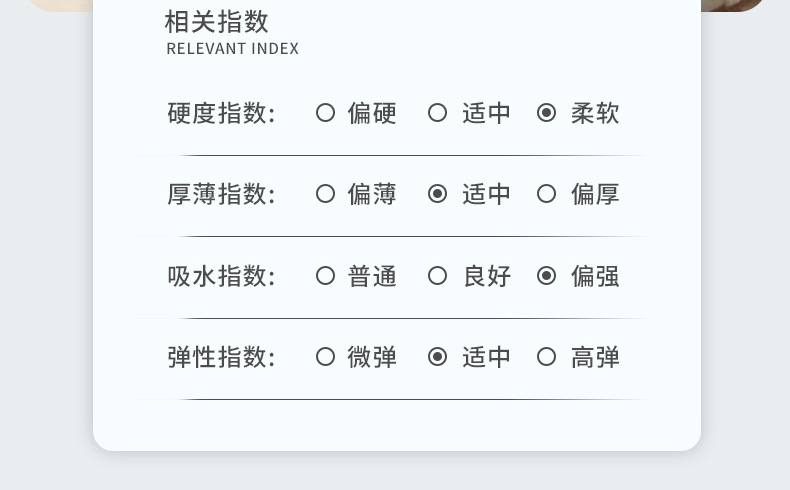Select 偏薄 radio for 厚薄指数

click(x=325, y=194)
